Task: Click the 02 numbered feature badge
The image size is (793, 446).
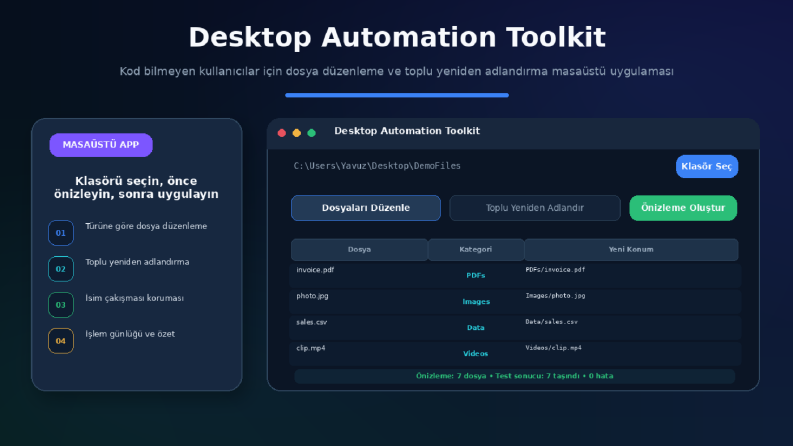Action: [x=61, y=269]
